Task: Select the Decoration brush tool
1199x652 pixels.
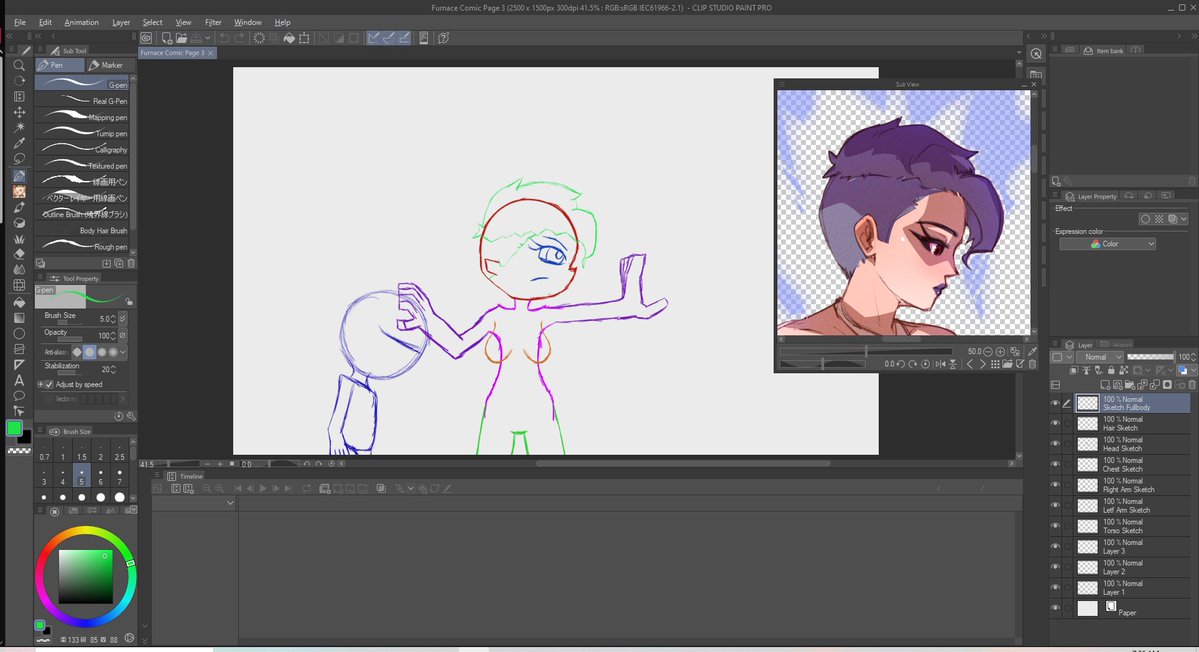Action: [x=19, y=239]
